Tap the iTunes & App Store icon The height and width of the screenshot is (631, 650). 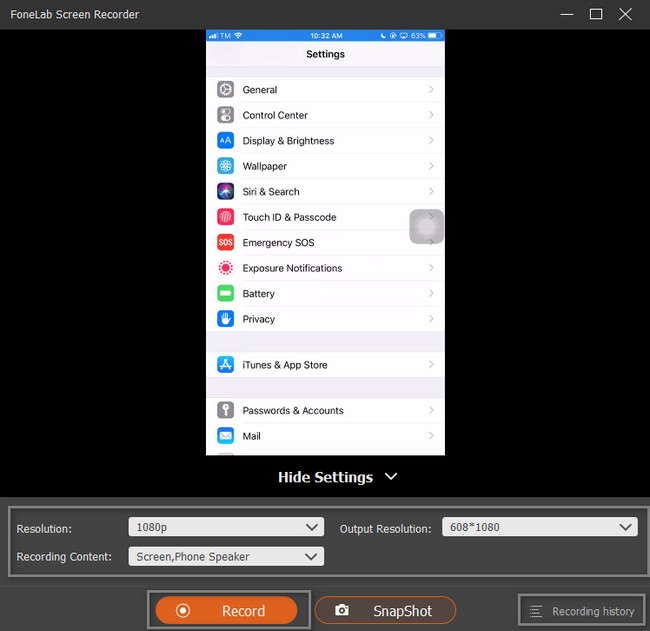tap(226, 365)
